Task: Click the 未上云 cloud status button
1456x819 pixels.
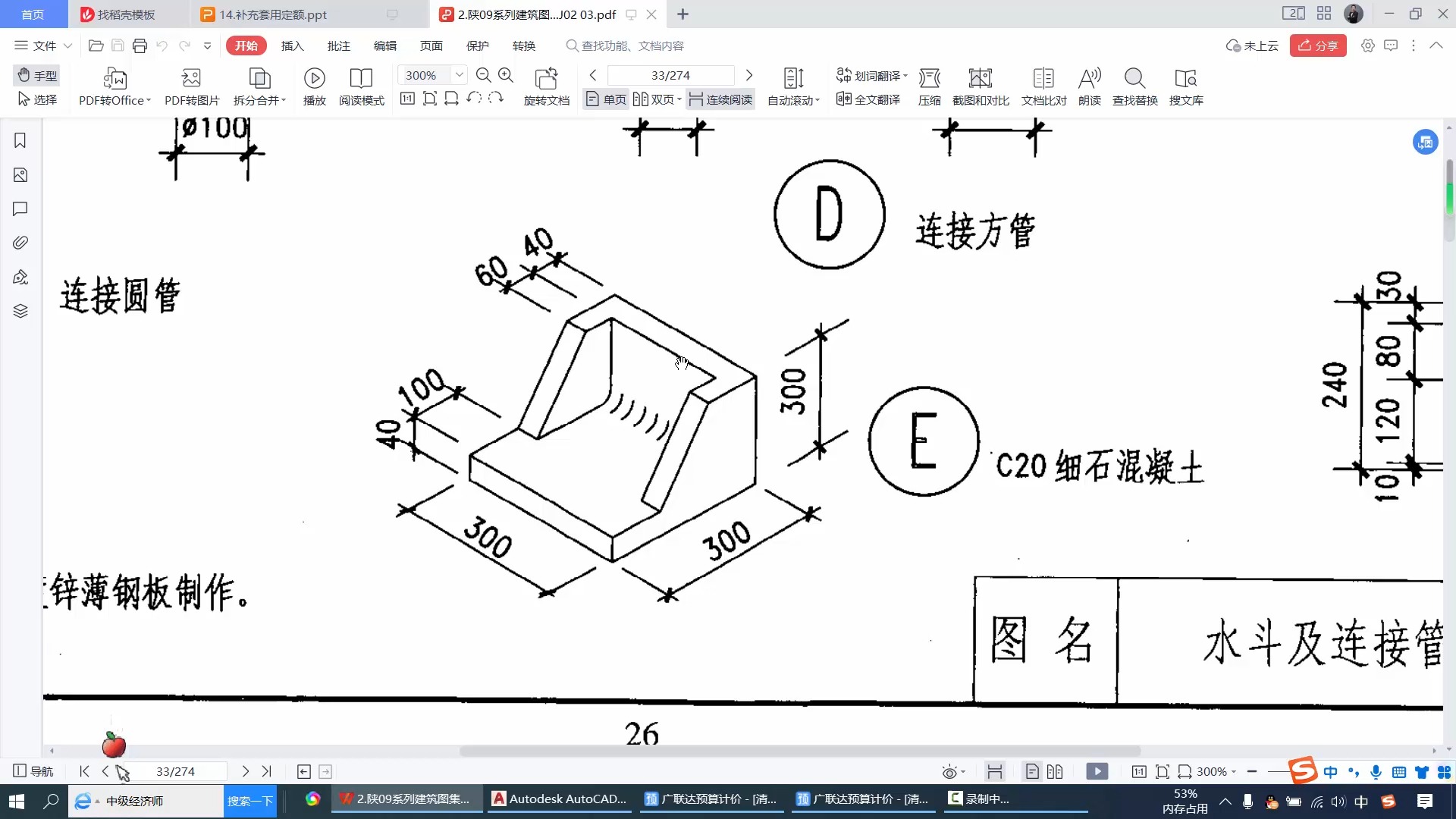Action: pyautogui.click(x=1252, y=45)
